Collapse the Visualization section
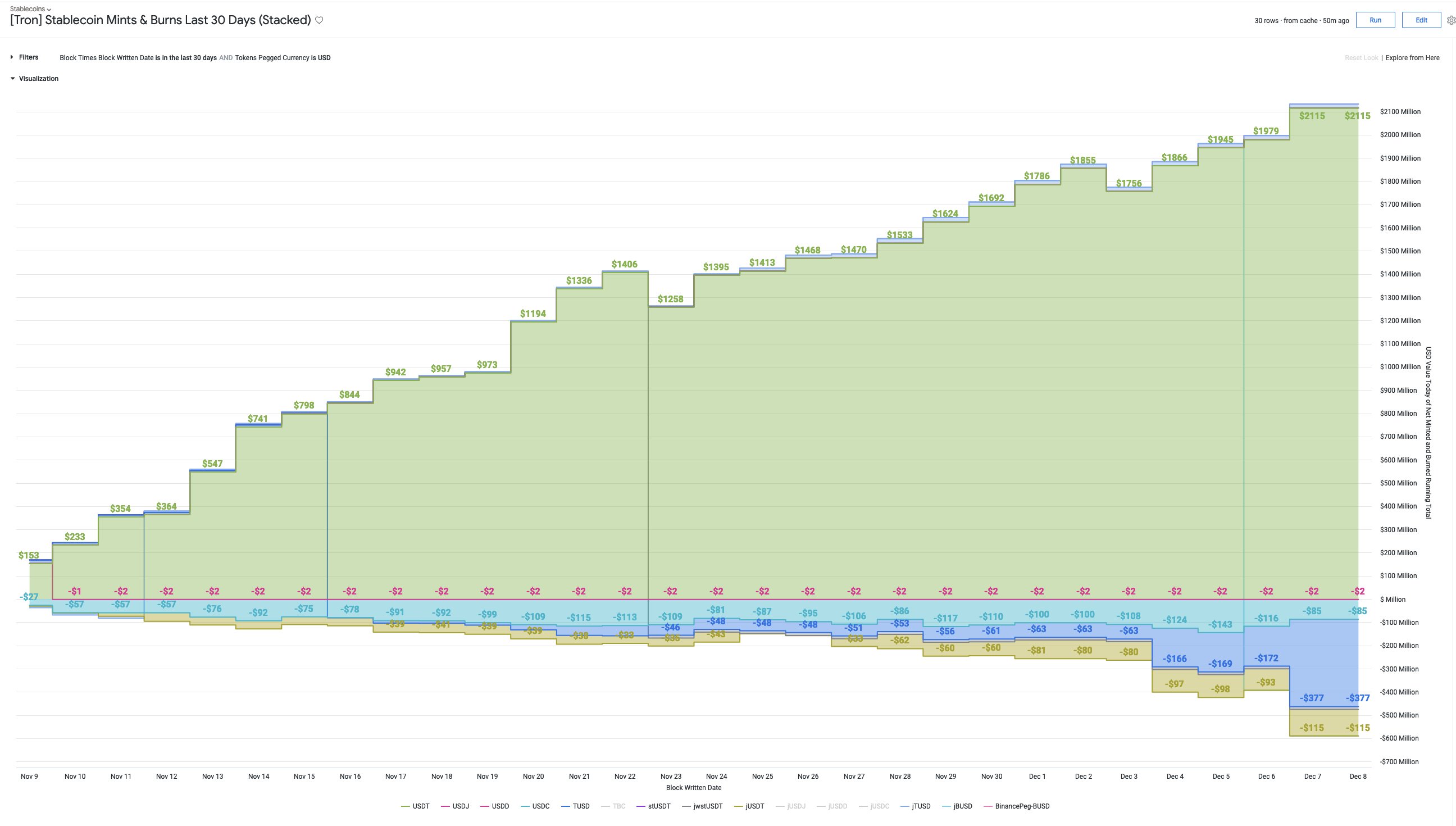 click(12, 79)
